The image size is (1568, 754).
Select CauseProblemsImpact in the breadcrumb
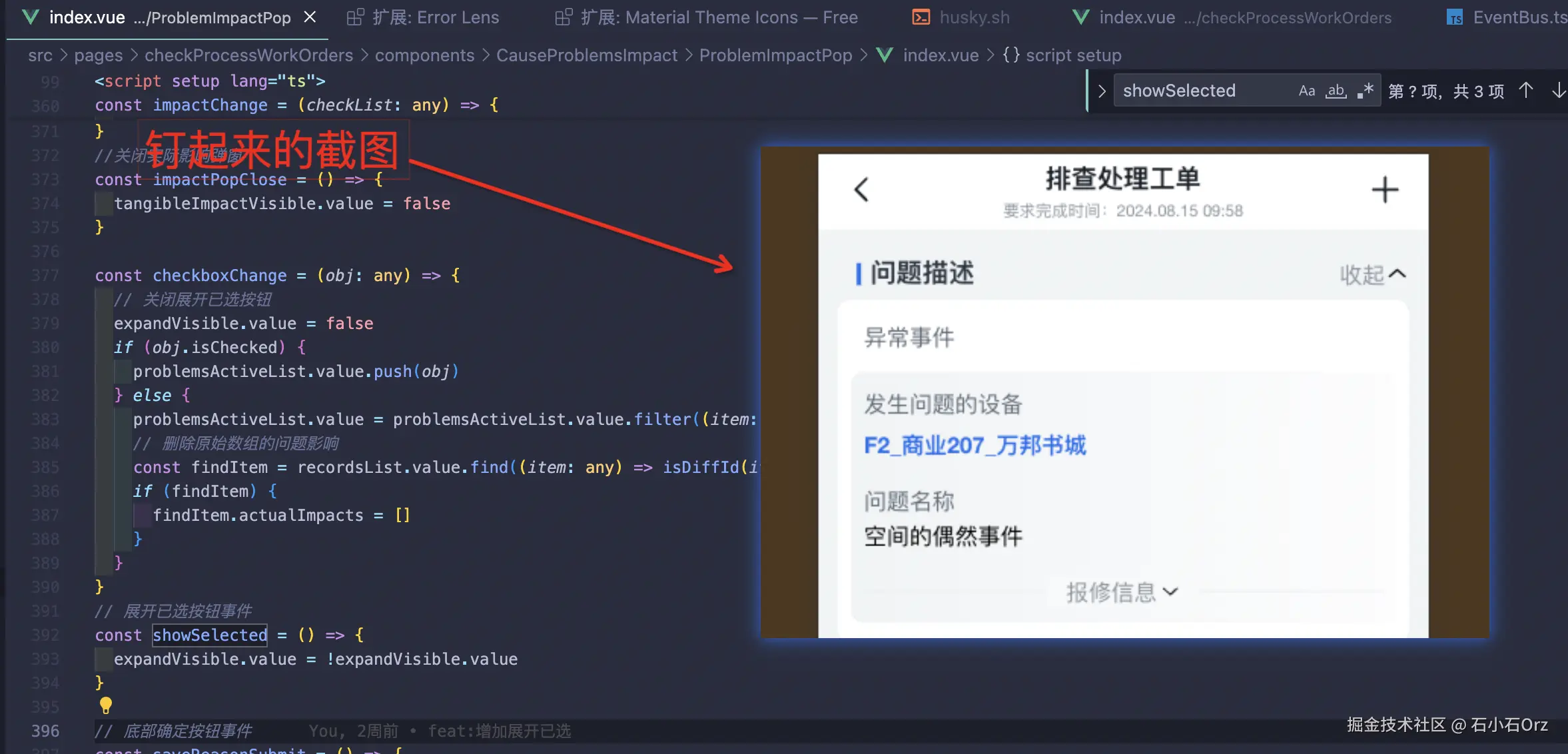tap(586, 55)
